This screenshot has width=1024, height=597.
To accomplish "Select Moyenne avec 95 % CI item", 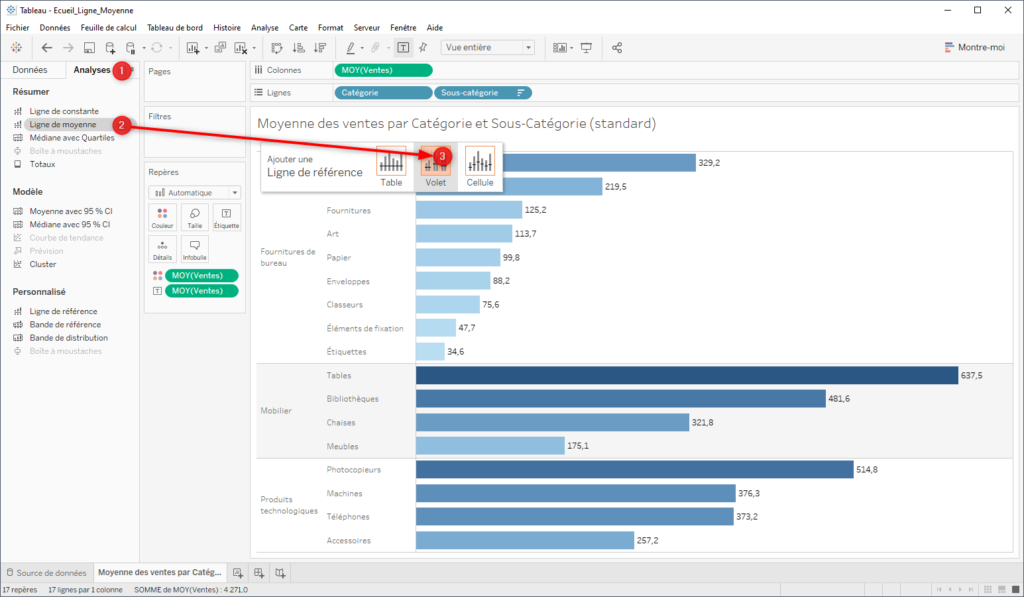I will point(71,211).
